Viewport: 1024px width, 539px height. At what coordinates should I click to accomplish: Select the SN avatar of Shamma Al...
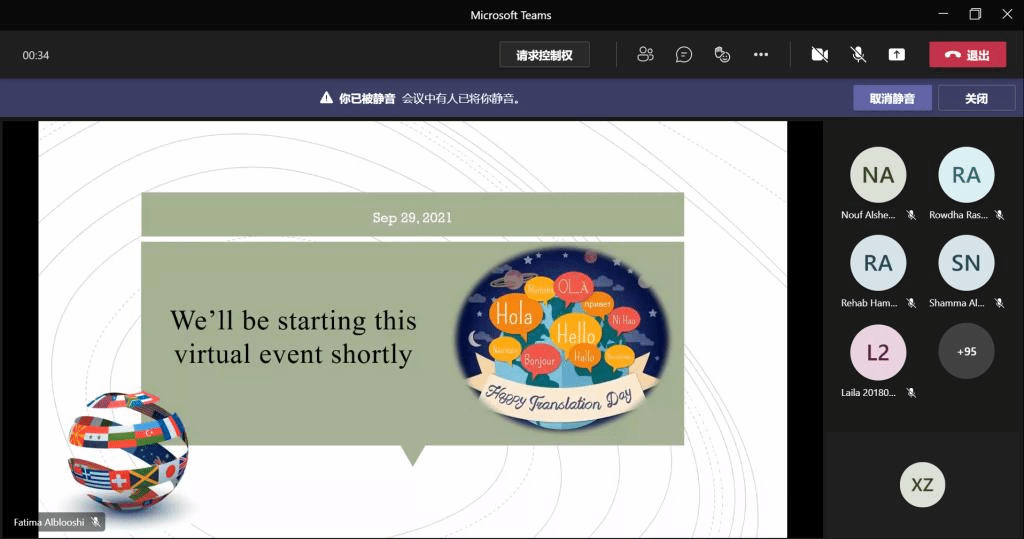[x=966, y=263]
